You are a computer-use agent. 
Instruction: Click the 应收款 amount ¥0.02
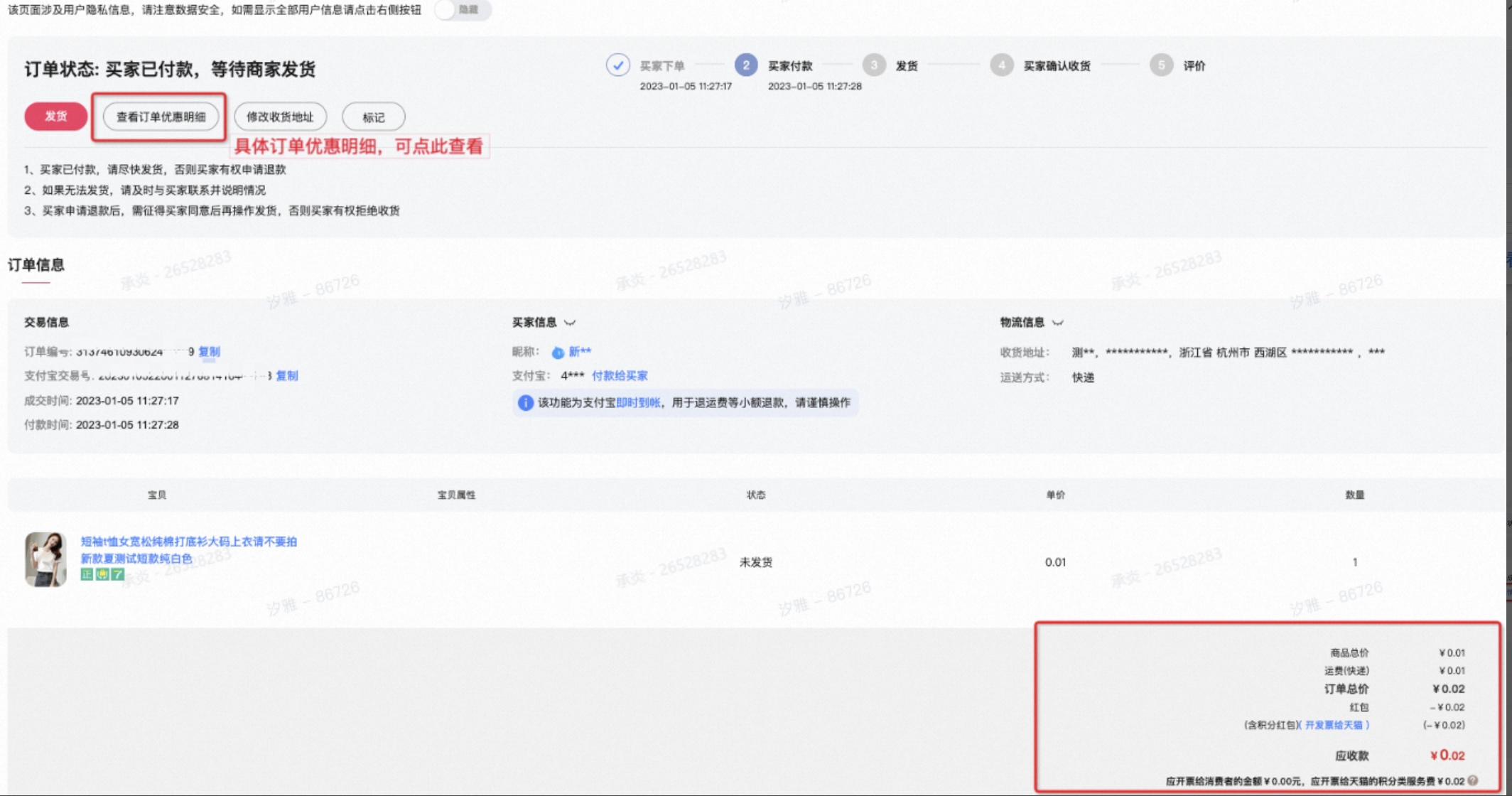tap(1447, 755)
